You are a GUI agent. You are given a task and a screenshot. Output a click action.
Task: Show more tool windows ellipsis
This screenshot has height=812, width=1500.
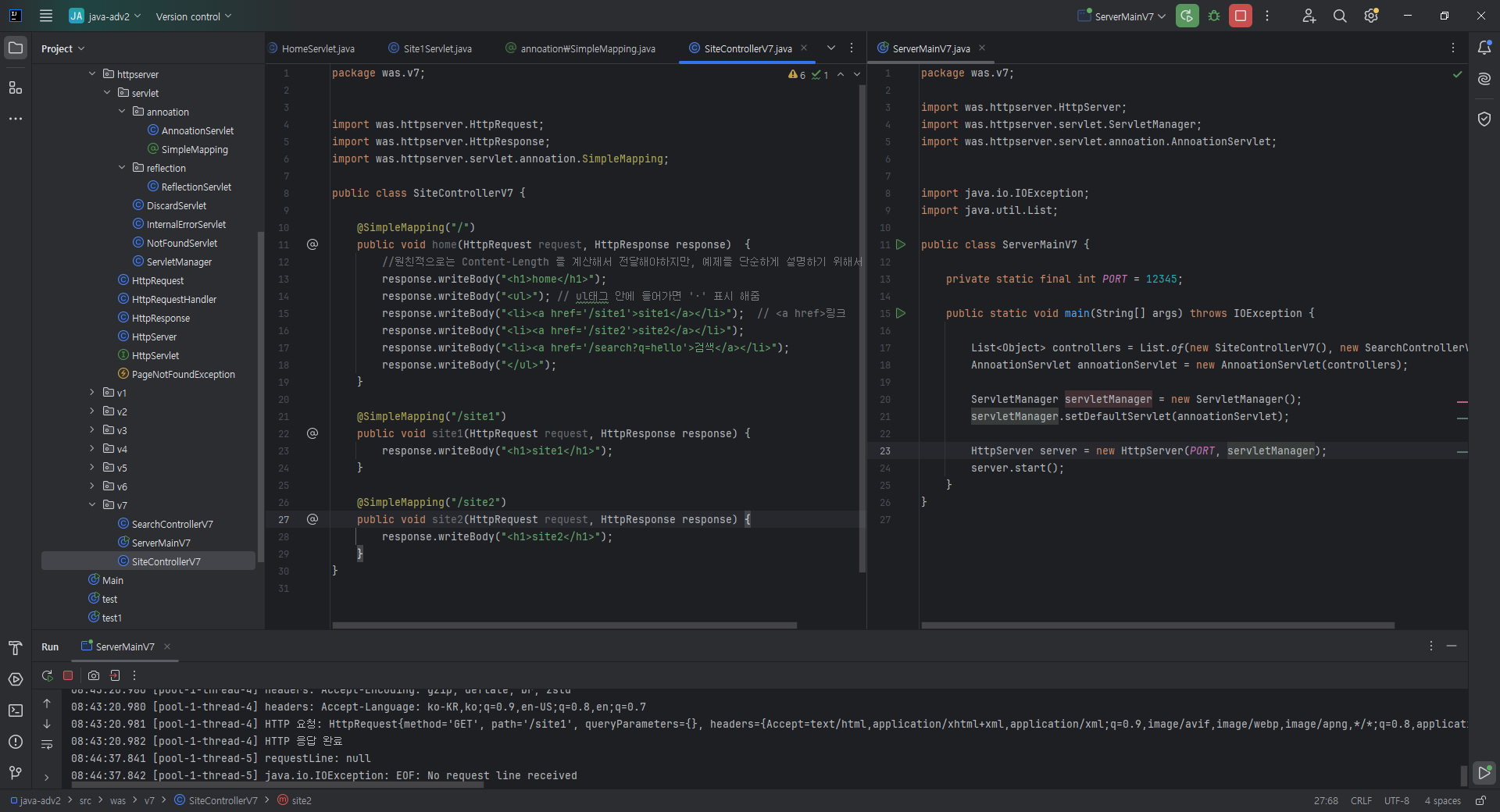[x=16, y=119]
